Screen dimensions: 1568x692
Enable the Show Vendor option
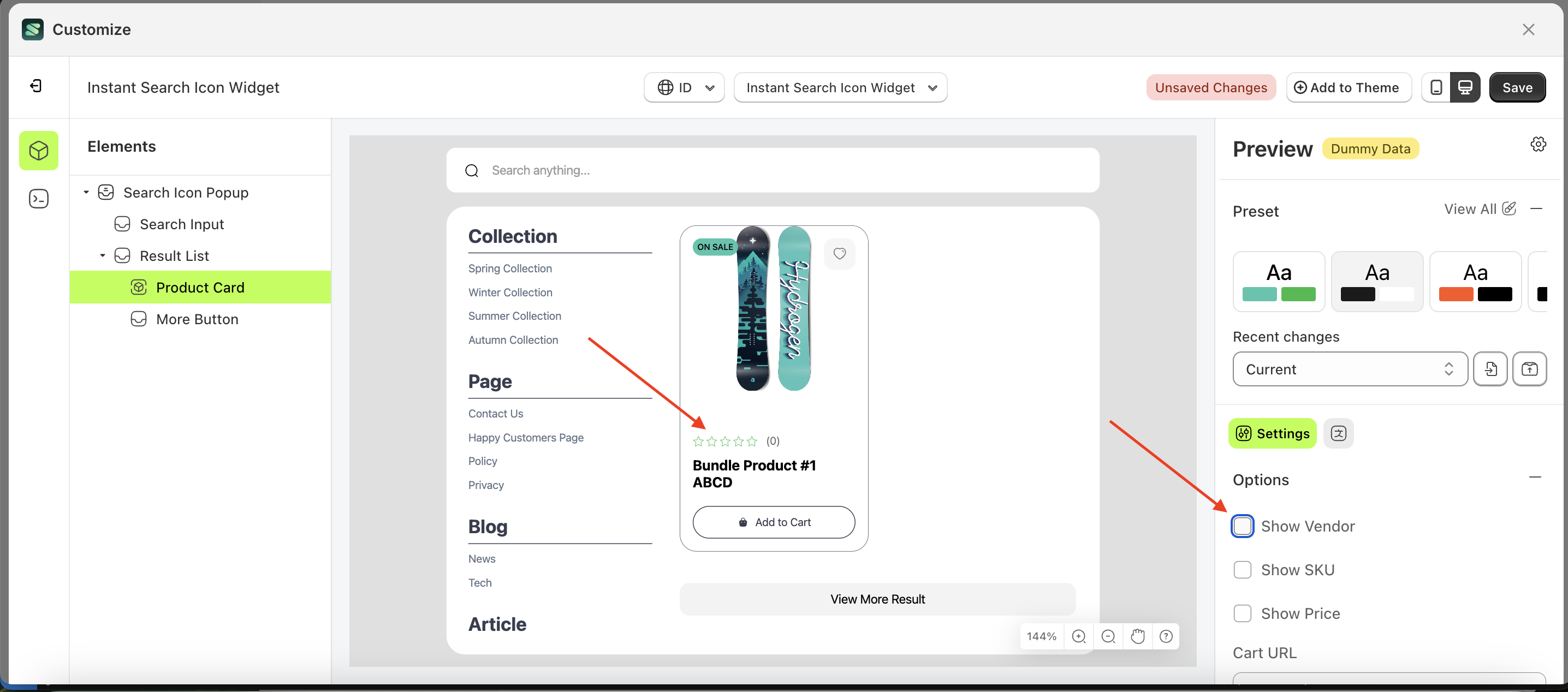pos(1243,526)
